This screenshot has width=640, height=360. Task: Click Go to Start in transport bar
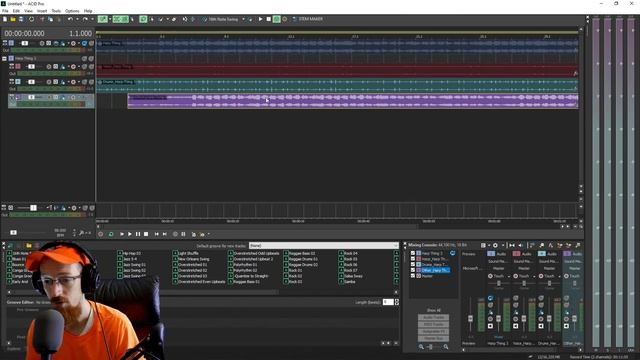157,234
